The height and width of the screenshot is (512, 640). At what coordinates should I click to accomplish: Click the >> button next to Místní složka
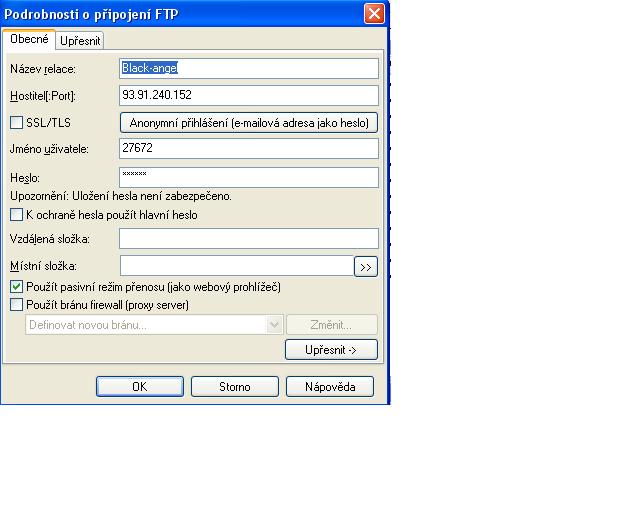coord(366,267)
